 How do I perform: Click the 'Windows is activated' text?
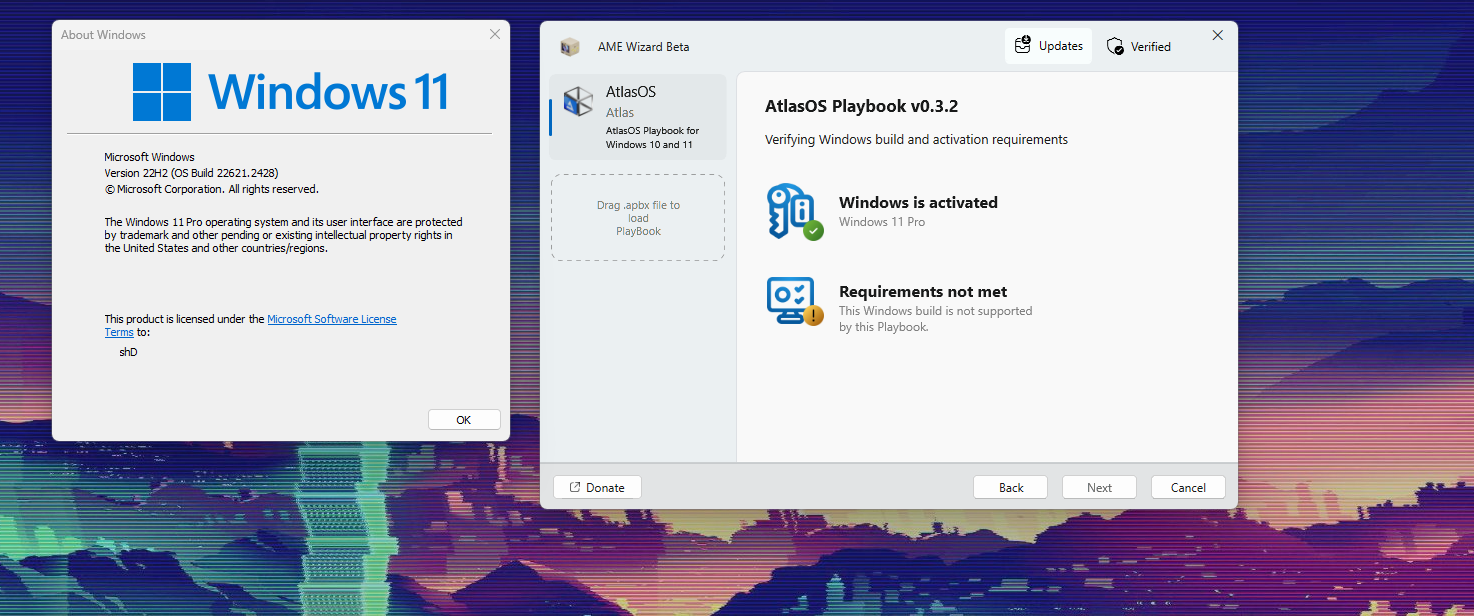point(918,202)
